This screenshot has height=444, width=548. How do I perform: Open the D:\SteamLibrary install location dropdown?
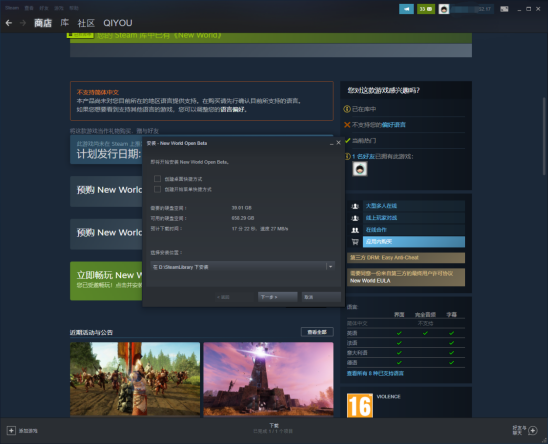pos(243,267)
